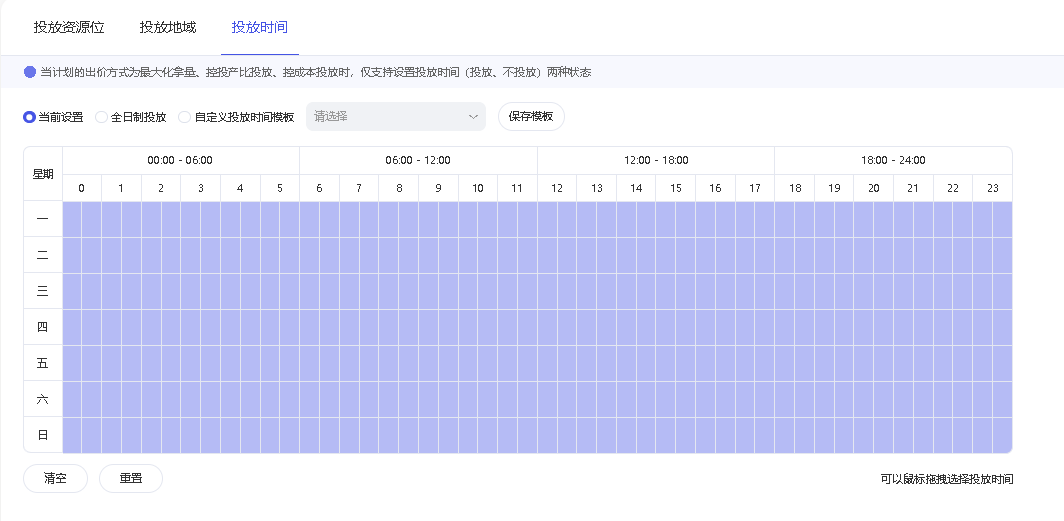Click hour header 5
Screen dimensions: 1064x521
pos(280,188)
